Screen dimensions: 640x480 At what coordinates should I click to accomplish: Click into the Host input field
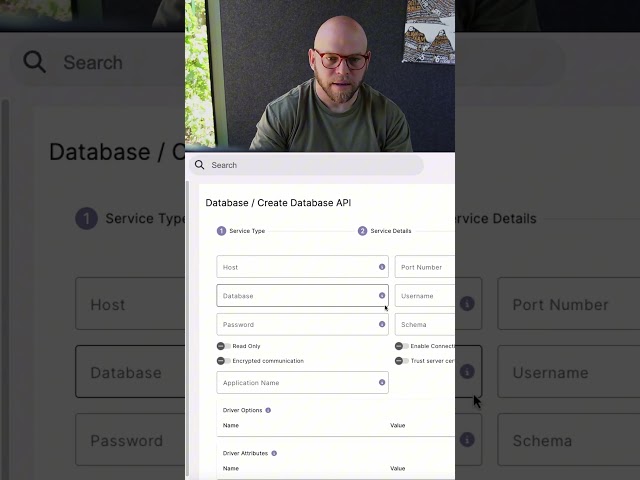tap(302, 267)
